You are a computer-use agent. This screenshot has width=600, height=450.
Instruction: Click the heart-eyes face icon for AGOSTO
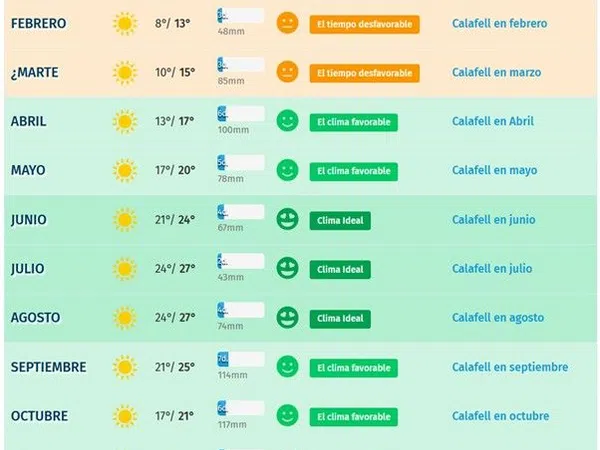point(287,317)
